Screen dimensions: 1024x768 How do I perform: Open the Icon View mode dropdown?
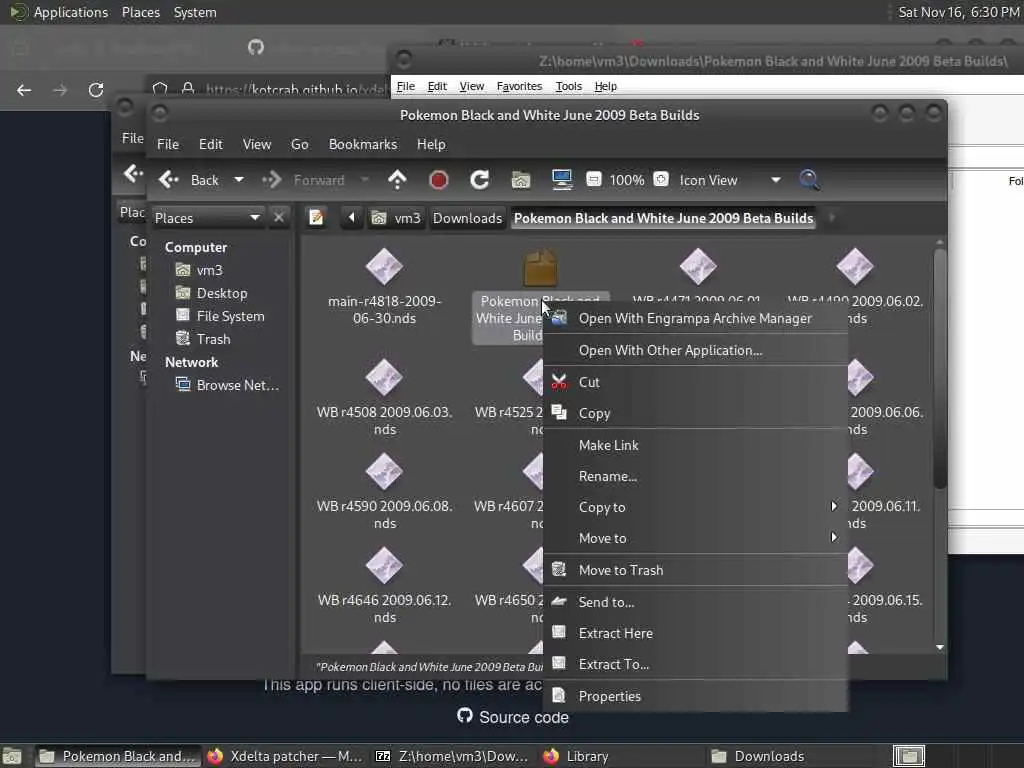point(730,180)
